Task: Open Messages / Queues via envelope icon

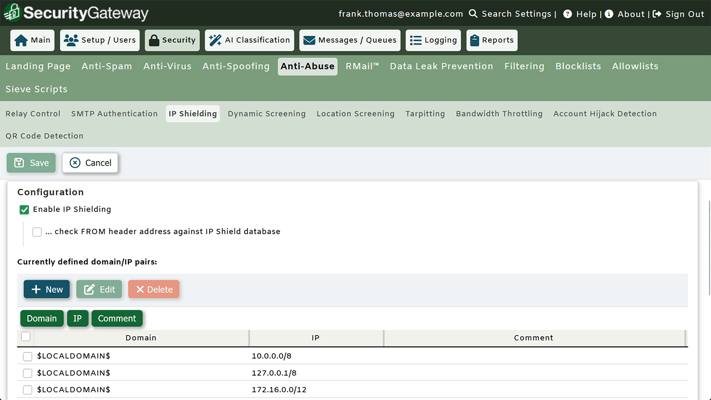Action: pyautogui.click(x=309, y=40)
